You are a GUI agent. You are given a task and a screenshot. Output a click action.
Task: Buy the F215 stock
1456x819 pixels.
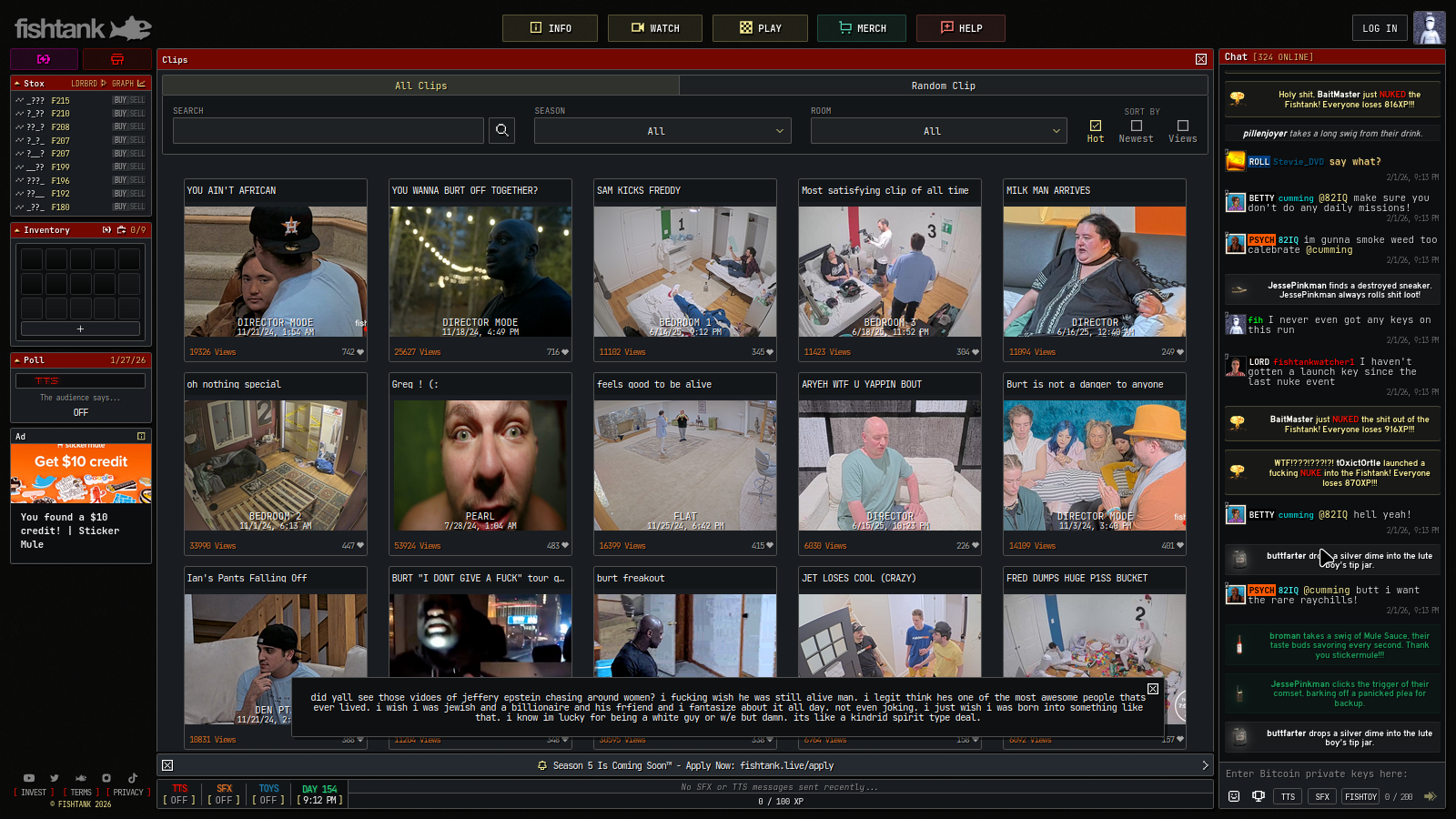click(120, 100)
